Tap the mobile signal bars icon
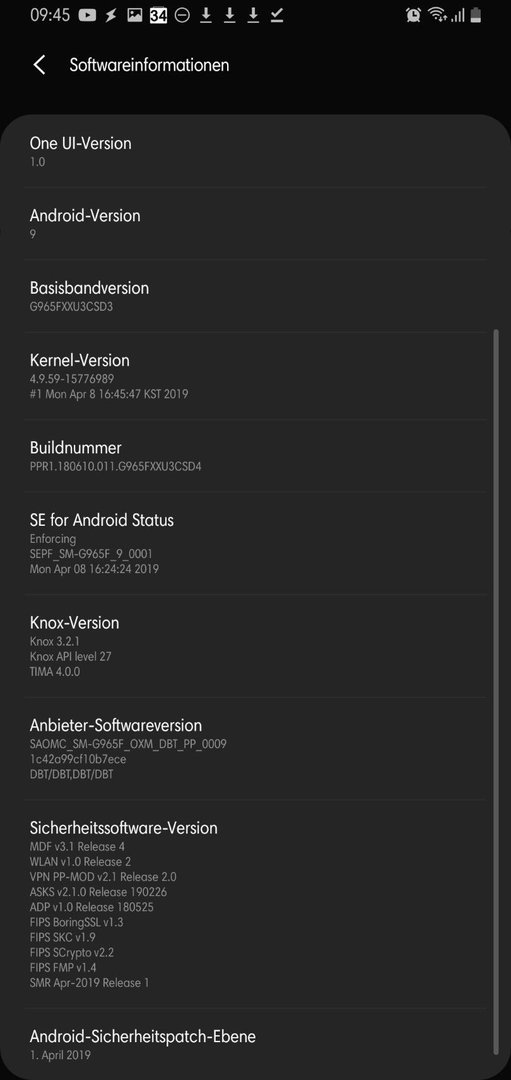Viewport: 511px width, 1080px height. [457, 15]
